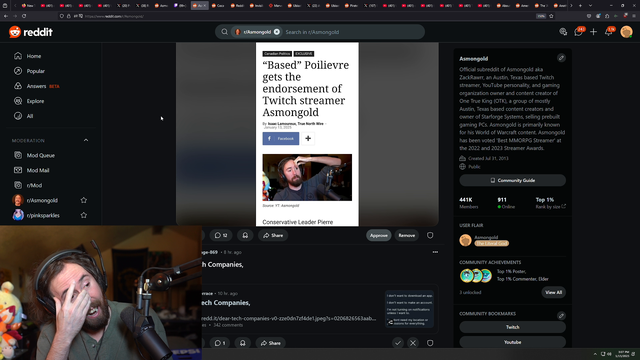Give award on second post

[x=243, y=343]
